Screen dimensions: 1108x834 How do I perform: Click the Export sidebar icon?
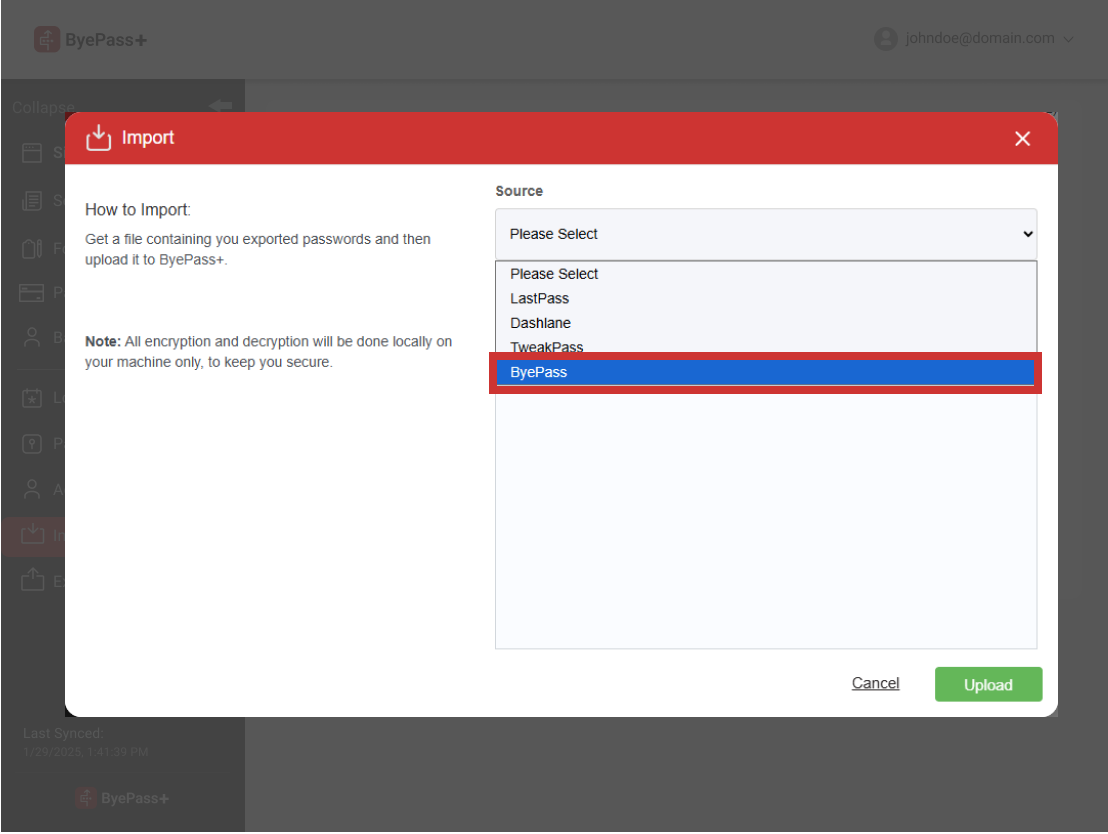pos(33,580)
